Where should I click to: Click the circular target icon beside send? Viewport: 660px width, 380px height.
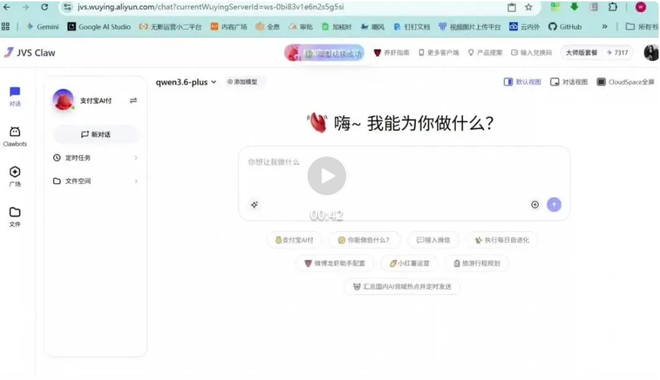coord(535,205)
